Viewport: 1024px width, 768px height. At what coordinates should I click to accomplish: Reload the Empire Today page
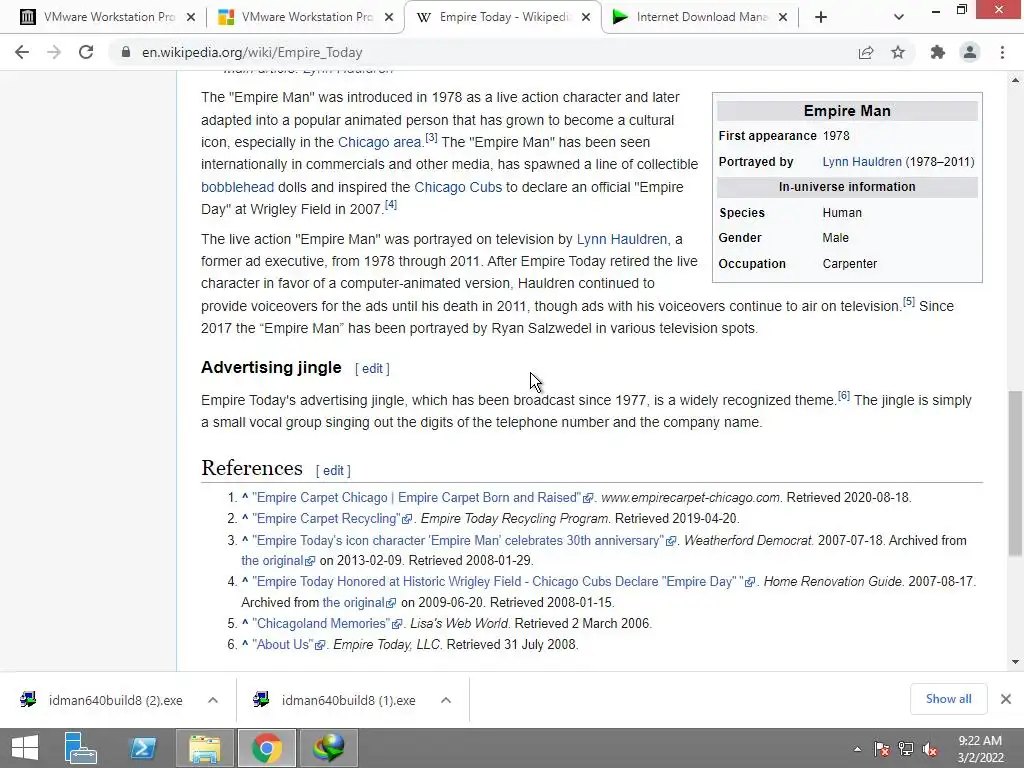pyautogui.click(x=86, y=52)
